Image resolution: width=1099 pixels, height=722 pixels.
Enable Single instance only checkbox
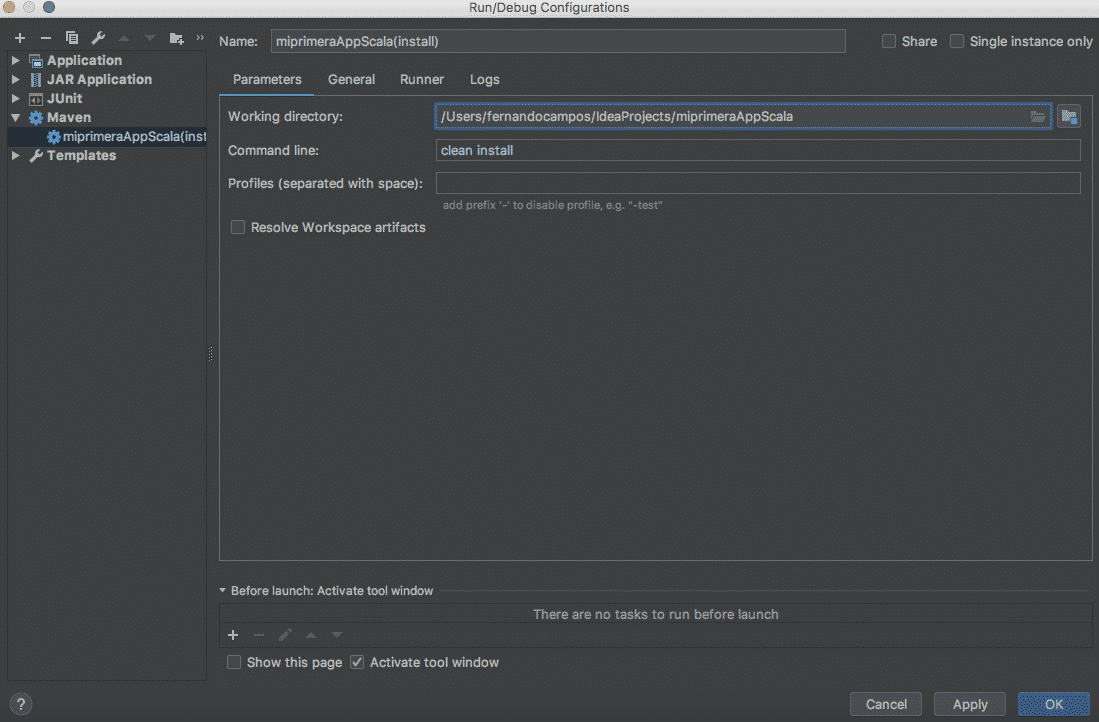click(957, 41)
